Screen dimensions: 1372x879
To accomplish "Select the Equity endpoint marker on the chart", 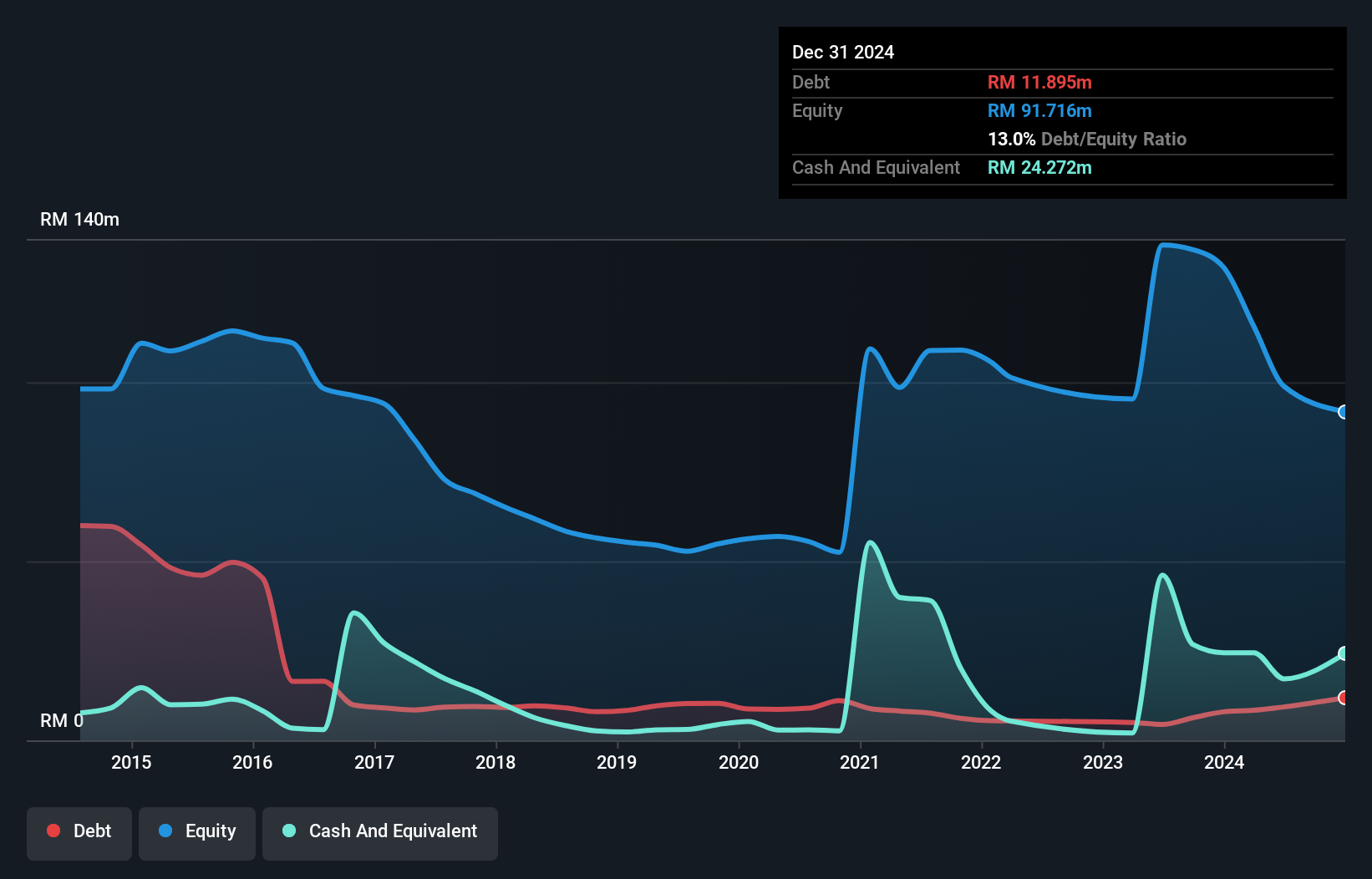I will click(x=1344, y=412).
